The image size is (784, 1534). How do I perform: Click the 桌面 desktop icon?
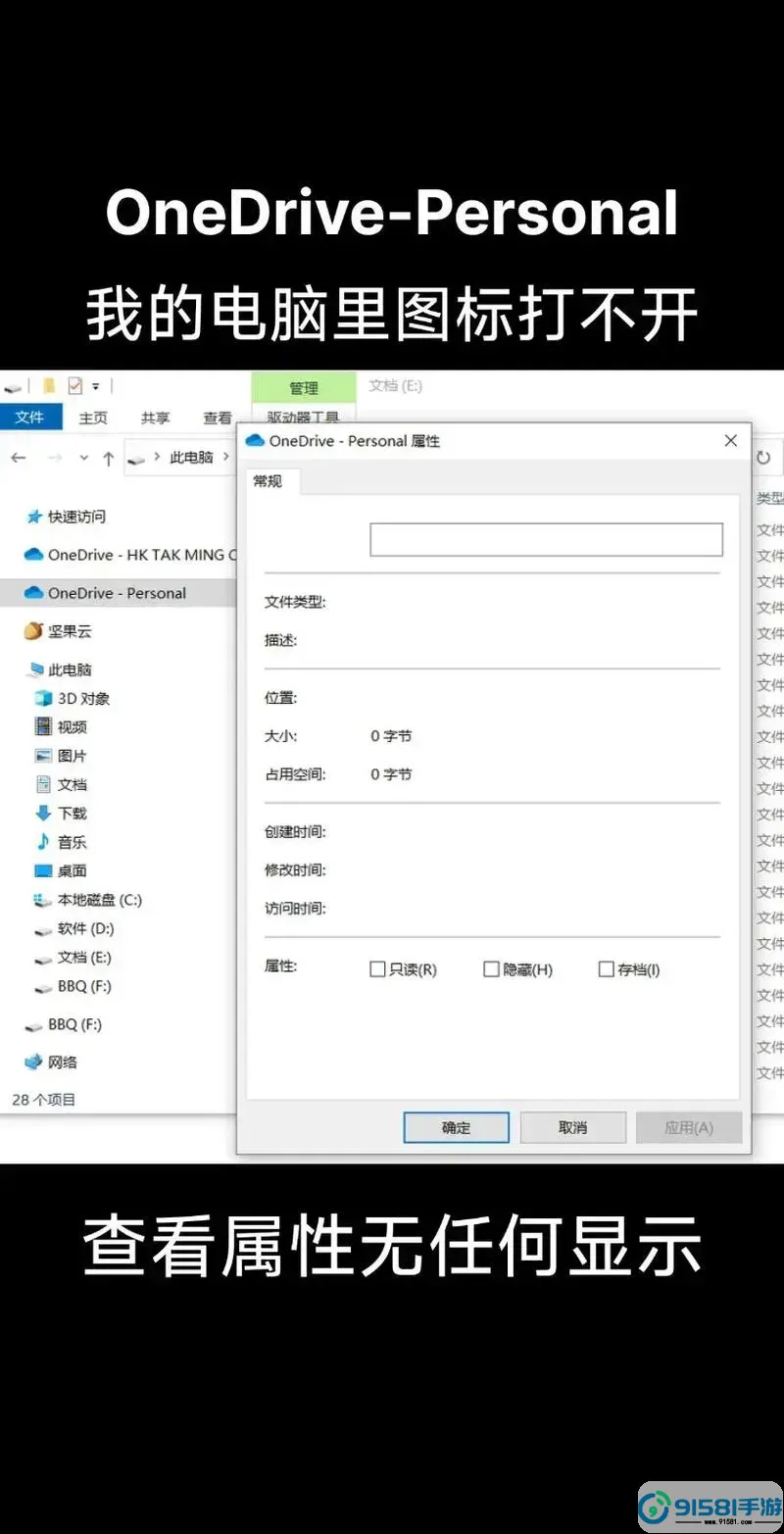pyautogui.click(x=43, y=870)
